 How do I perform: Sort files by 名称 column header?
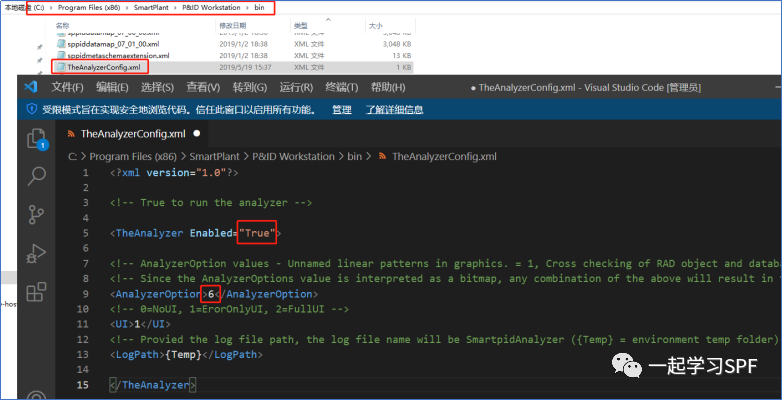62,25
